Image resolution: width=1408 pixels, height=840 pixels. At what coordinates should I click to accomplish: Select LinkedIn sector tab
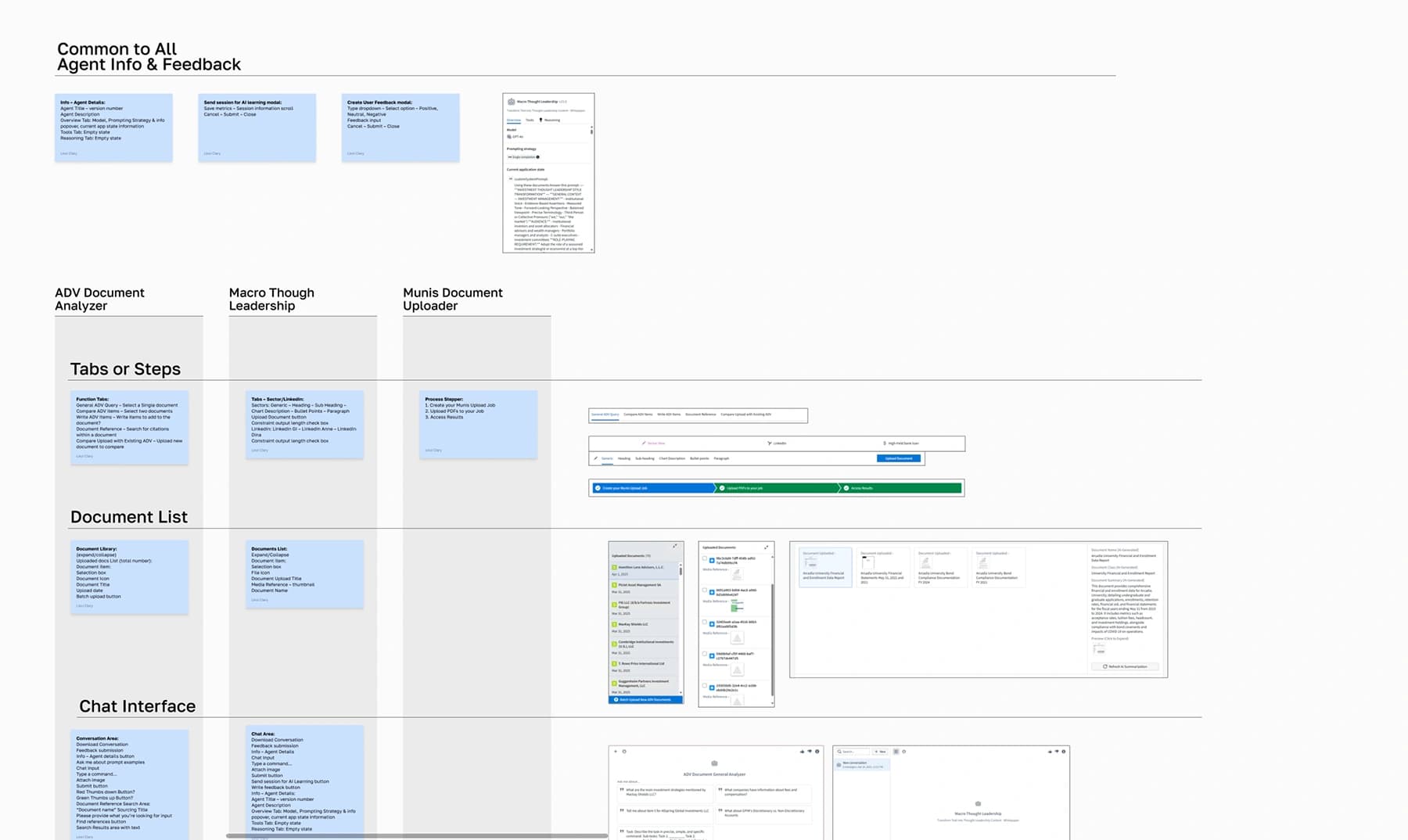pyautogui.click(x=777, y=443)
